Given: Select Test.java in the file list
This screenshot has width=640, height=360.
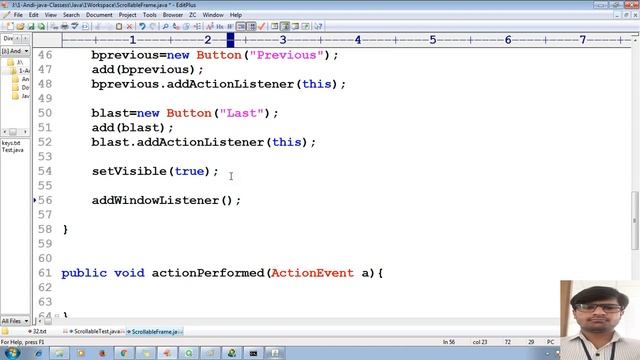Looking at the screenshot, I should click(12, 150).
